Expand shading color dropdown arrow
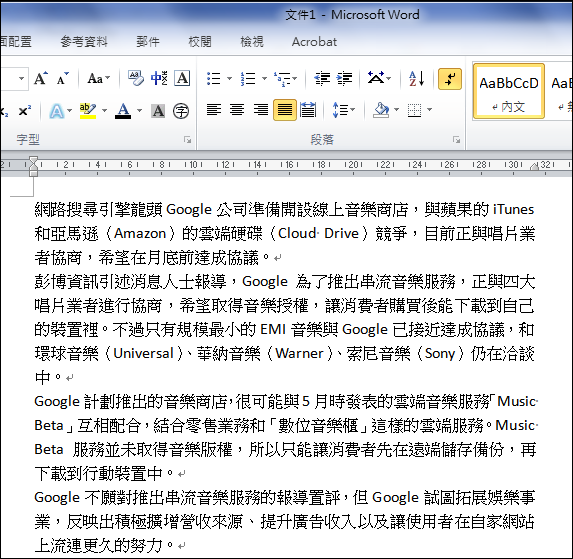Image resolution: width=573 pixels, height=559 pixels. pos(396,110)
